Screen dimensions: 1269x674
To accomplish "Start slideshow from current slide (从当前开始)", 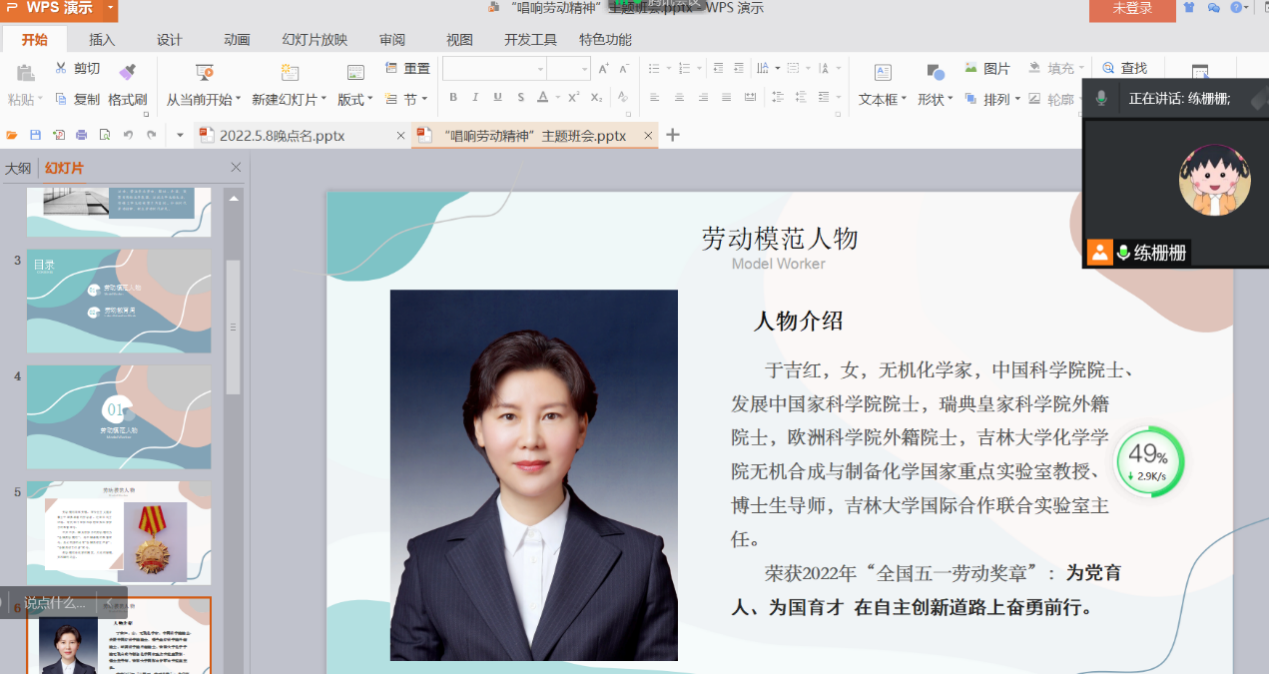I will coord(204,72).
